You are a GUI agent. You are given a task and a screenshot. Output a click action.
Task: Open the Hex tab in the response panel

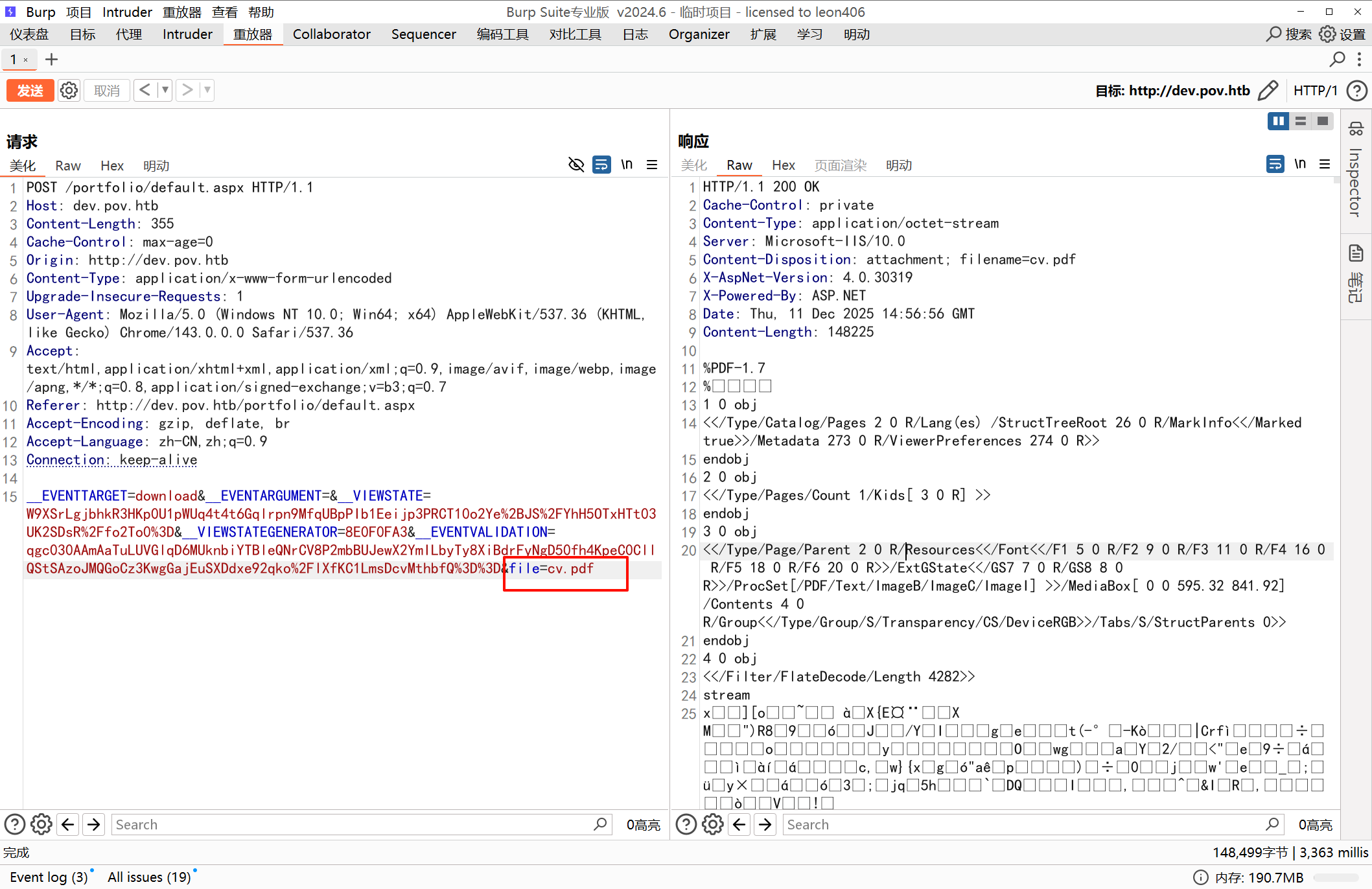pos(783,165)
